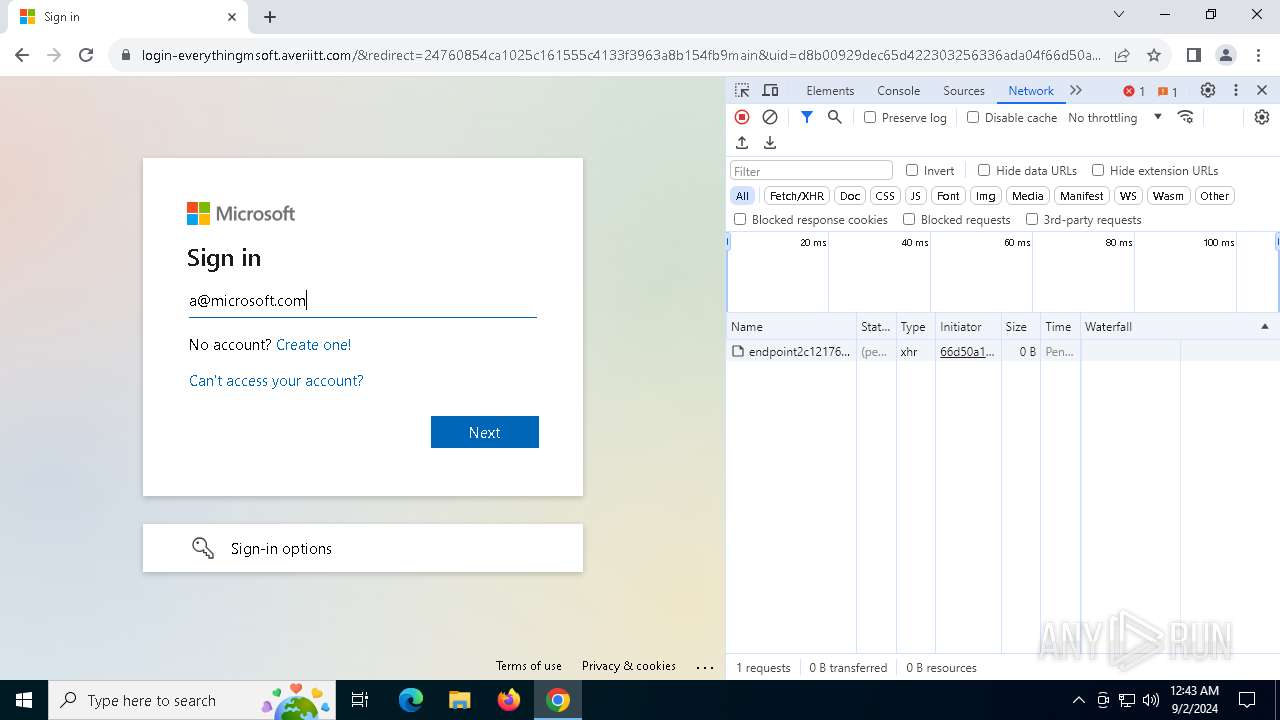Open Privacy & cookies link

pos(629,666)
